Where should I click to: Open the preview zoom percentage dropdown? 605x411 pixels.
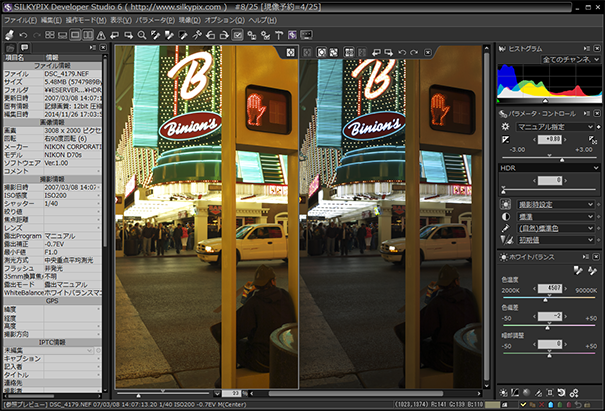tap(217, 394)
